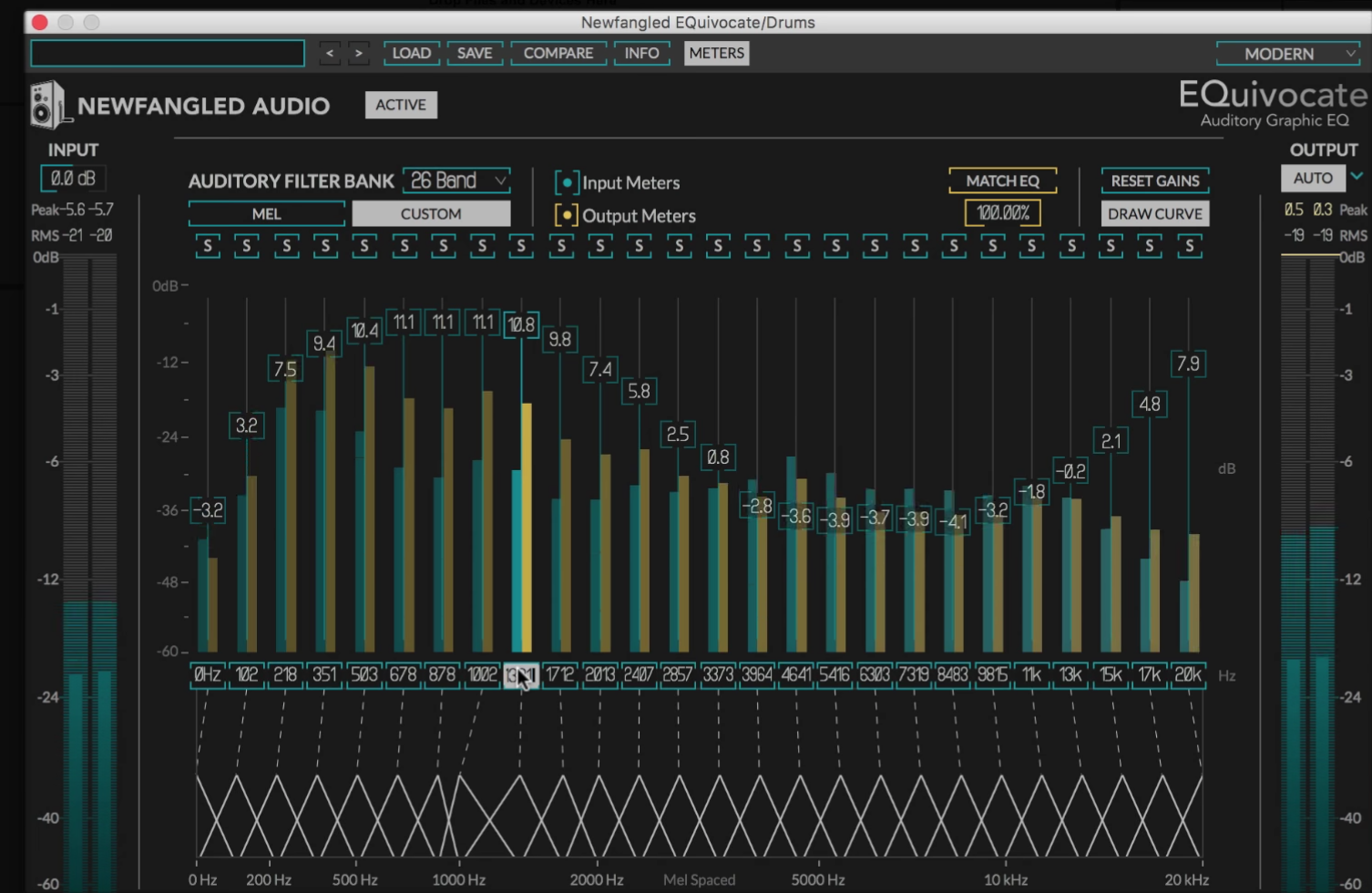Image resolution: width=1372 pixels, height=893 pixels.
Task: Solo the 9815 Hz band
Action: click(992, 246)
